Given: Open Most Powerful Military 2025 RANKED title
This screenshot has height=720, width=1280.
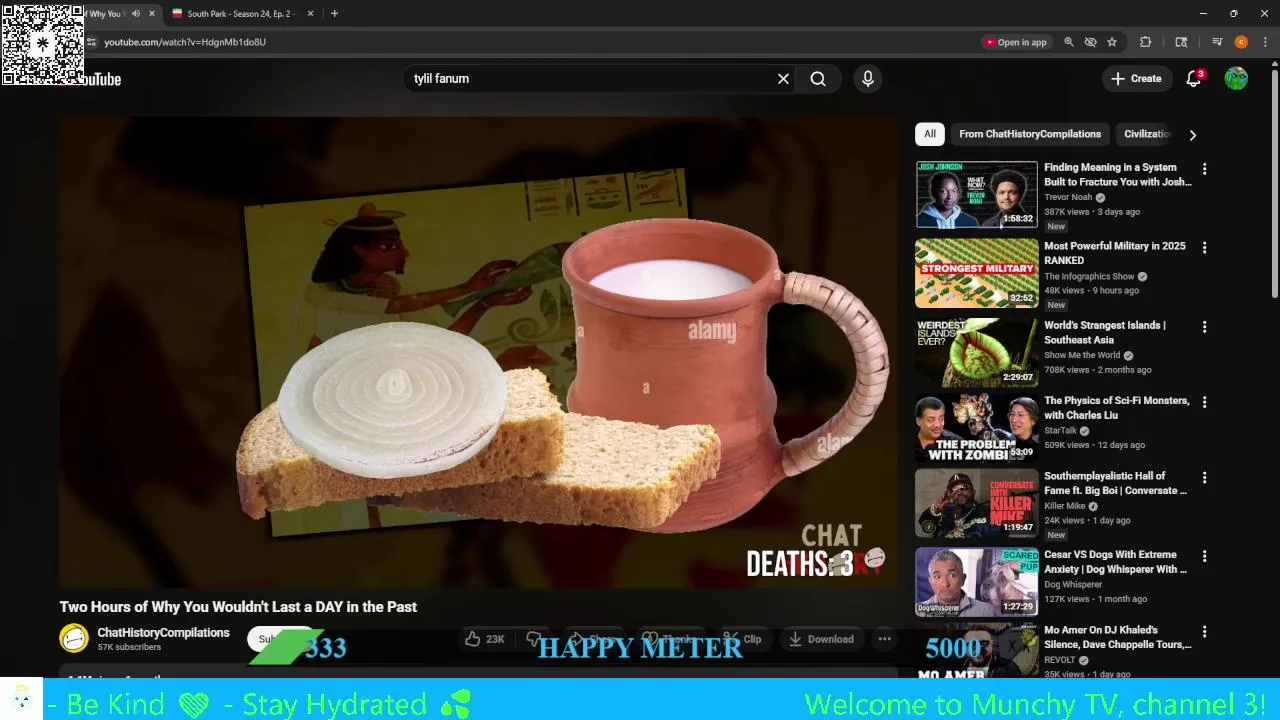Looking at the screenshot, I should point(1115,253).
